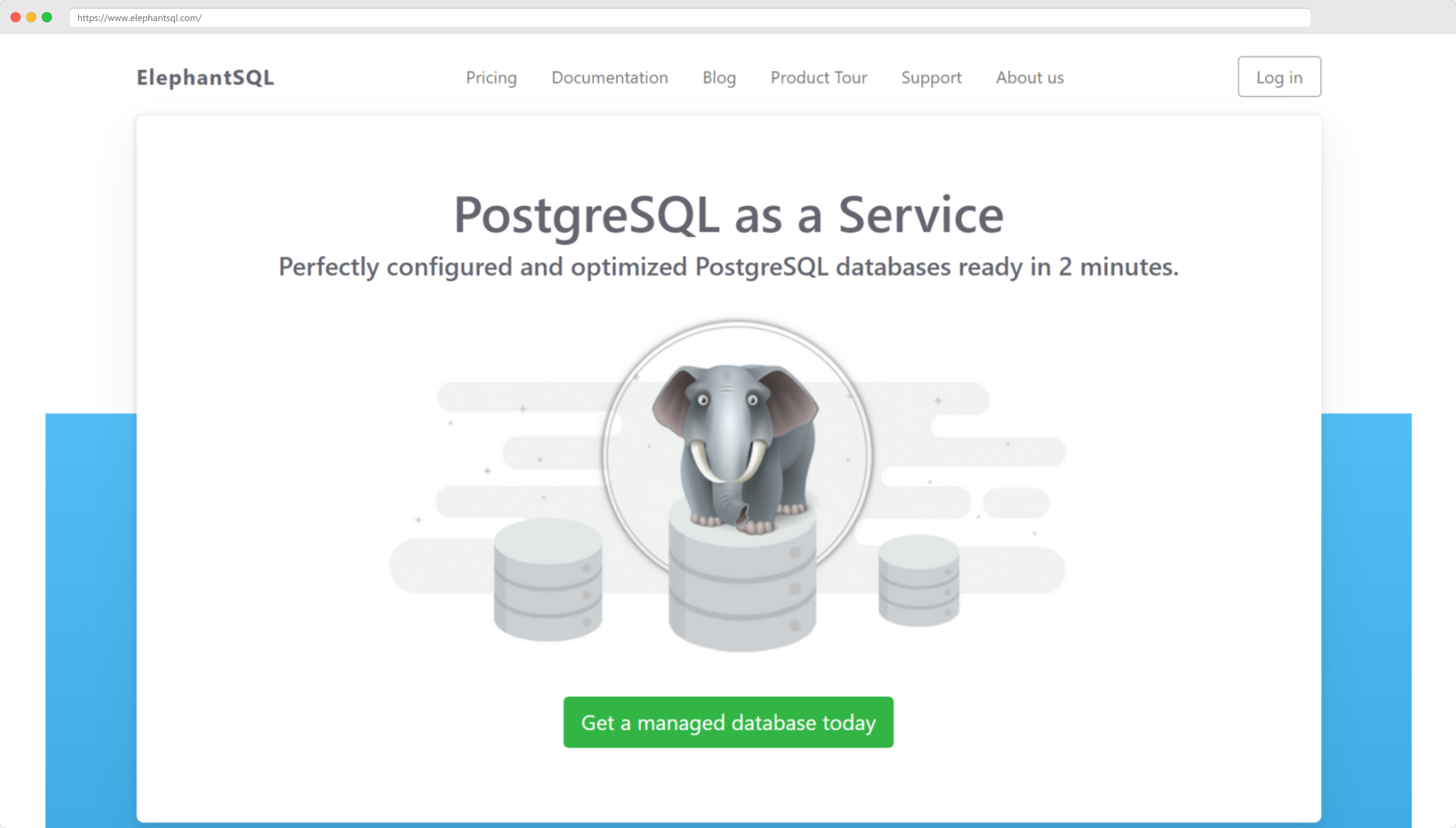Click the Log in button
1456x828 pixels.
[x=1279, y=76]
